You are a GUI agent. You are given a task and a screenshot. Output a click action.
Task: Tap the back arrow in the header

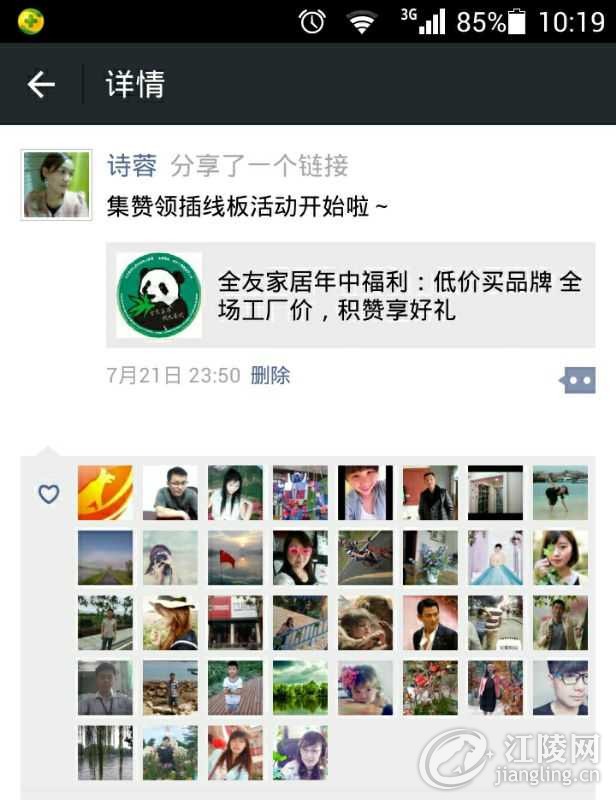(41, 84)
